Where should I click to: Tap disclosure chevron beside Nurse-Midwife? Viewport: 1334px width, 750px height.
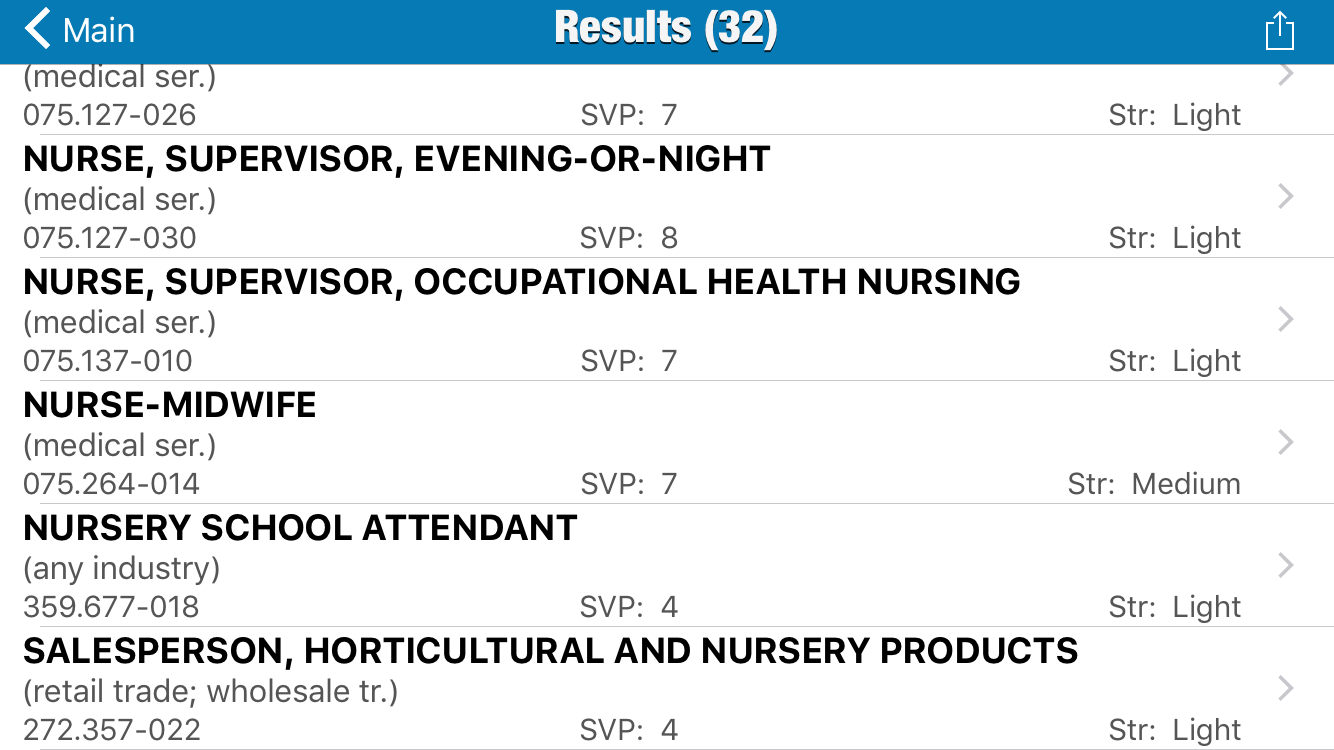pyautogui.click(x=1286, y=443)
